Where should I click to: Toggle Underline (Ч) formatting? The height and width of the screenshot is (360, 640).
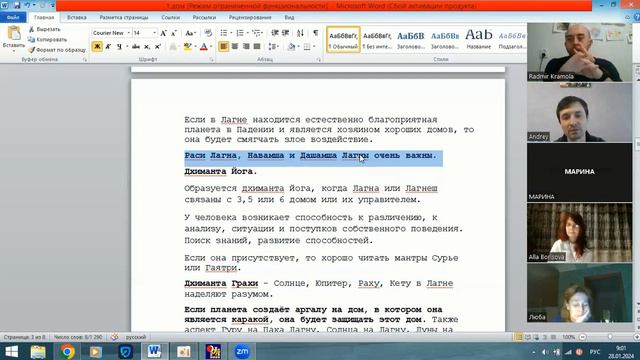click(x=119, y=47)
